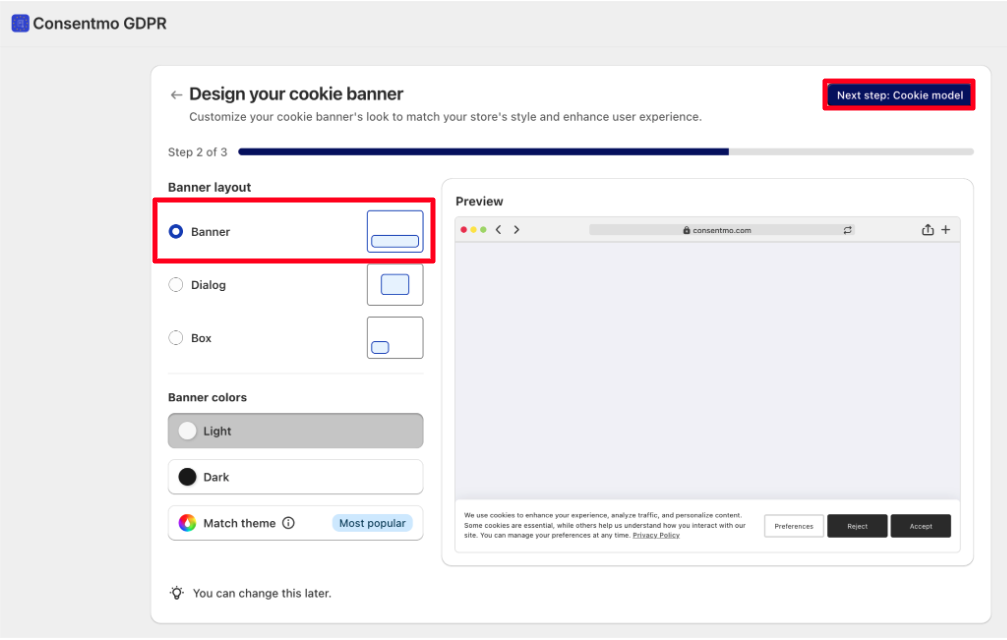The image size is (1007, 640).
Task: Click the browser back chevron in preview
Action: tap(498, 230)
